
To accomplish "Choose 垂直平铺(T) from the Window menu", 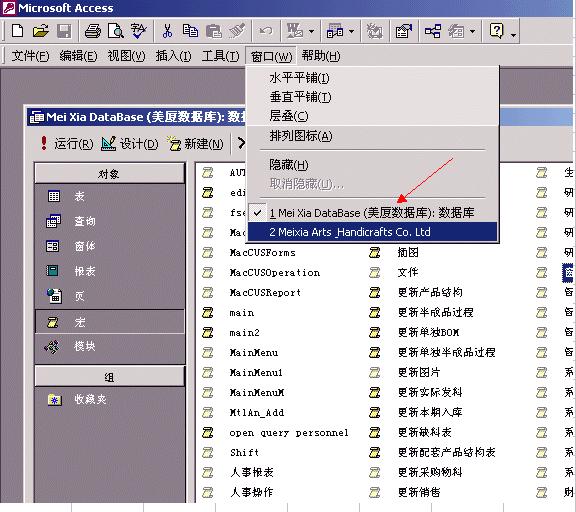I will click(x=373, y=97).
